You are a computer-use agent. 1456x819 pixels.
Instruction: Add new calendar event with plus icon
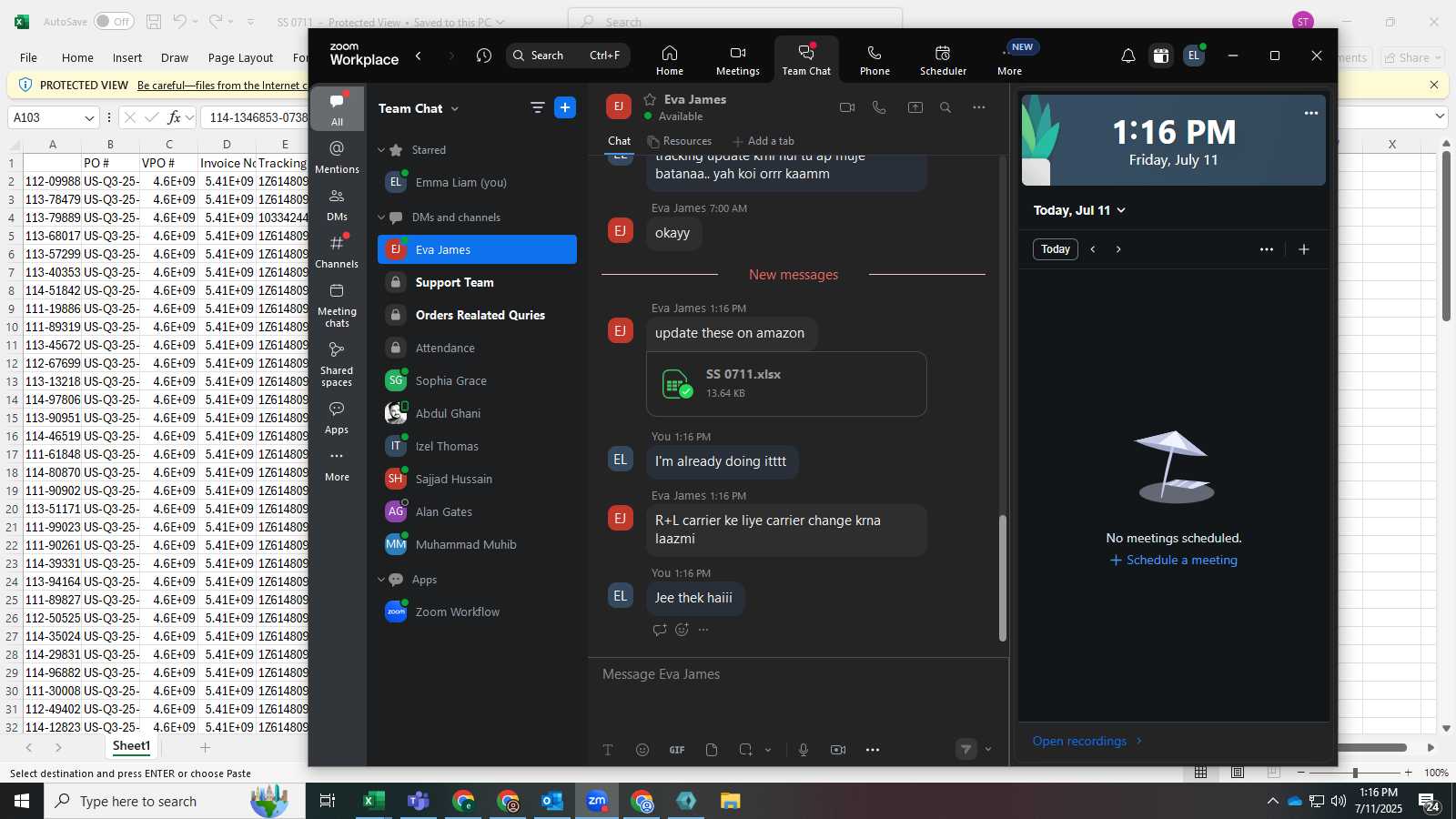point(1304,249)
